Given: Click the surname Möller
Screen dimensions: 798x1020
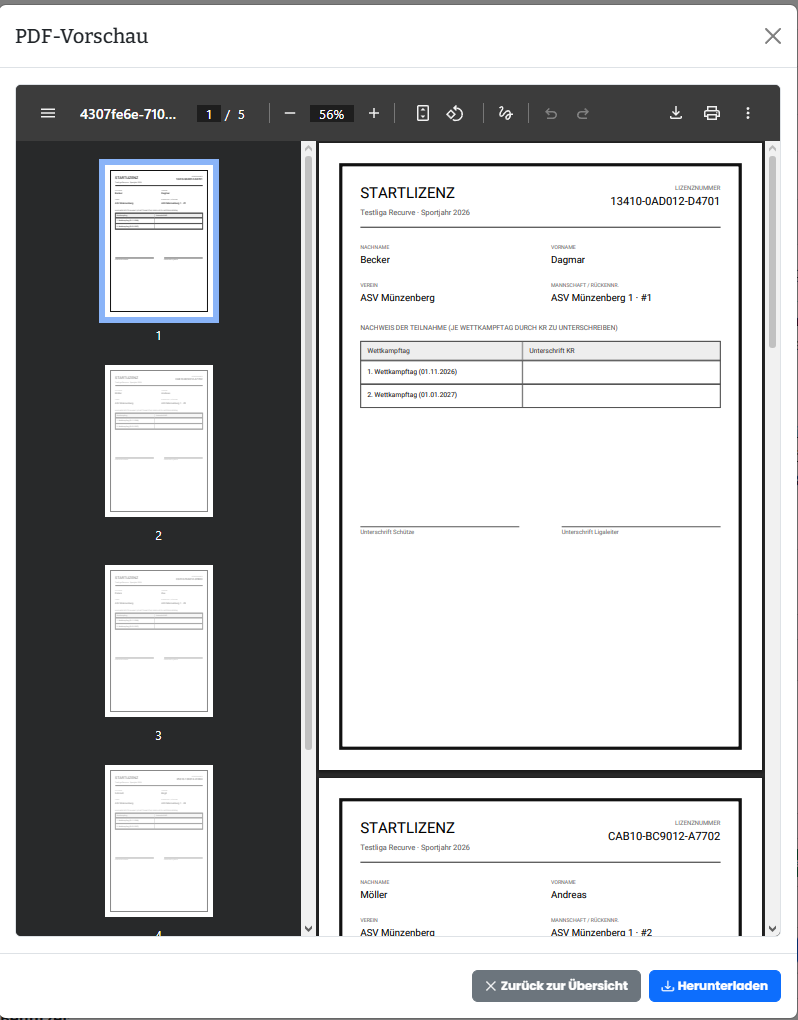Looking at the screenshot, I should click(x=374, y=894).
